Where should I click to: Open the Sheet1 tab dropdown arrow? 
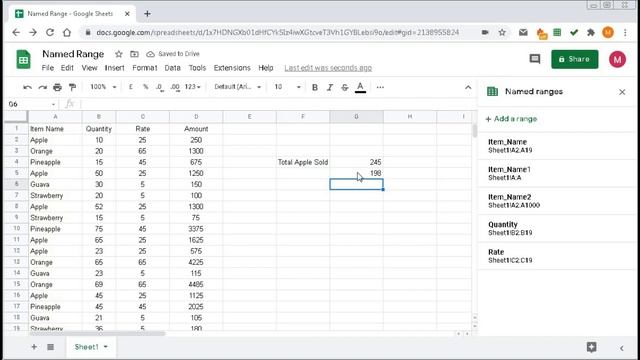[106, 347]
